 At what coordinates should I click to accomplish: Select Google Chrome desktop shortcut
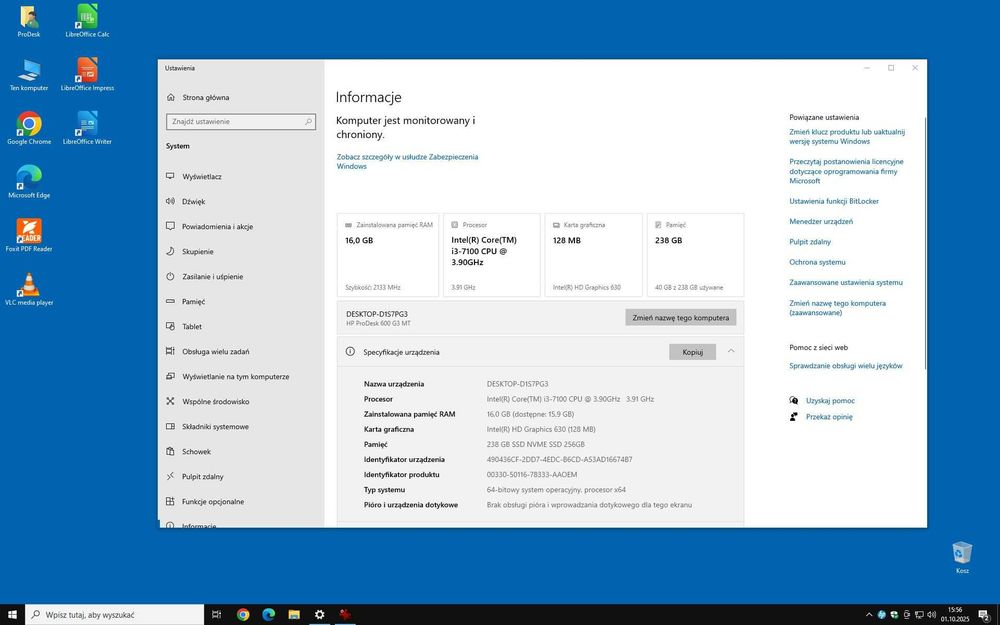(x=29, y=128)
